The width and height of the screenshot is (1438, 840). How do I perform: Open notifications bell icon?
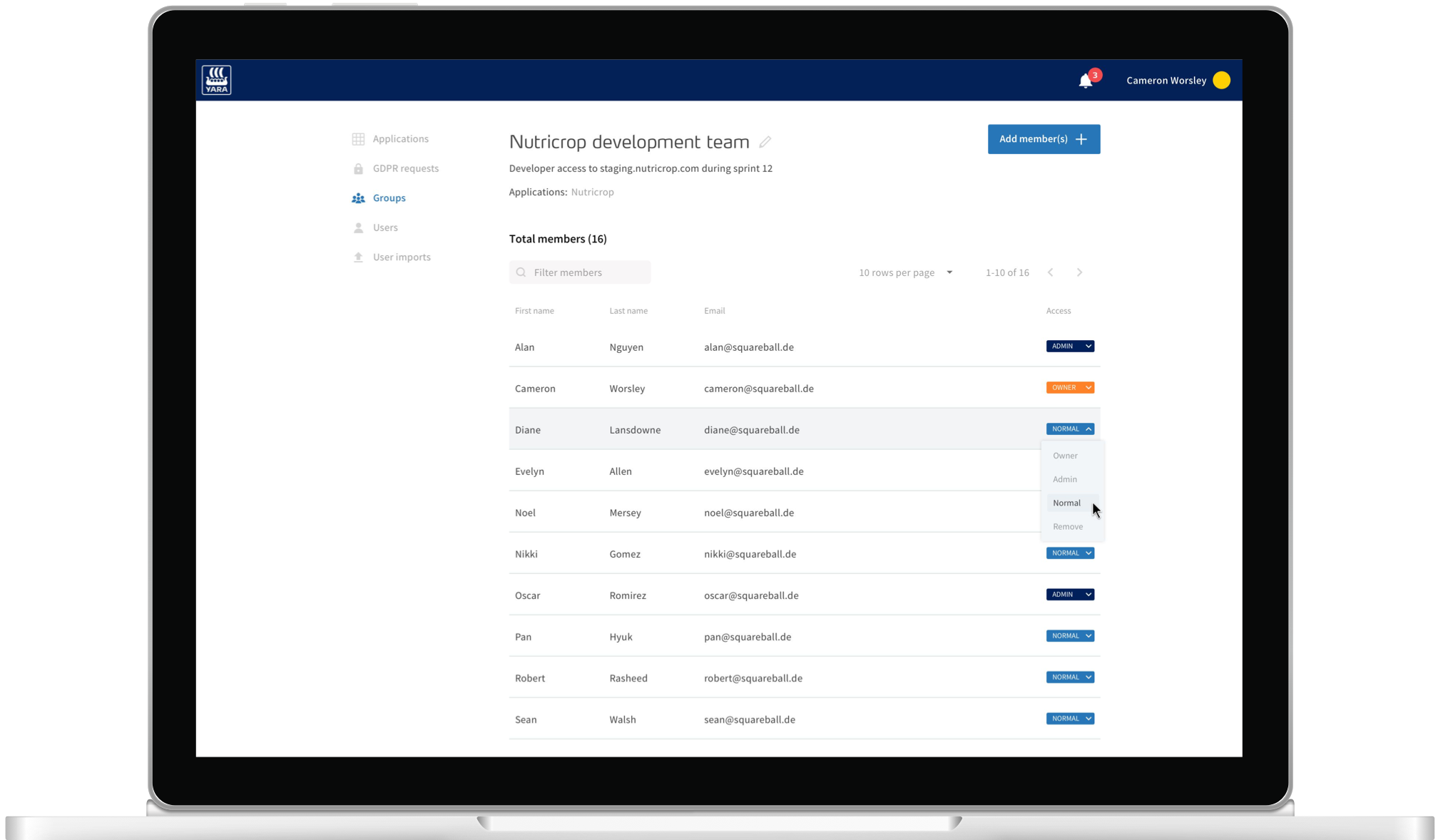click(1085, 81)
